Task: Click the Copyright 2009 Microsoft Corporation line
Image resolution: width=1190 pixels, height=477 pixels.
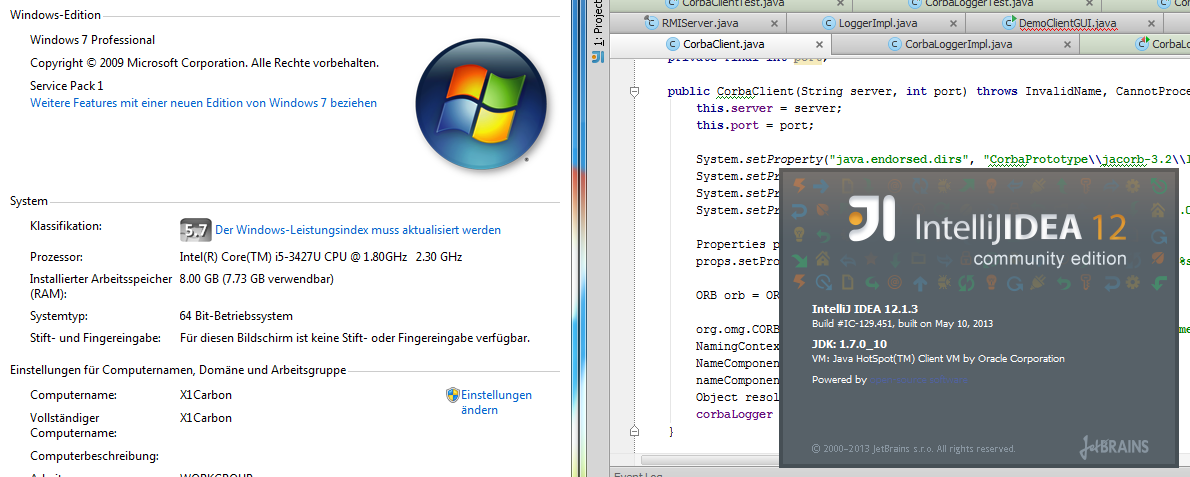Action: pyautogui.click(x=205, y=62)
